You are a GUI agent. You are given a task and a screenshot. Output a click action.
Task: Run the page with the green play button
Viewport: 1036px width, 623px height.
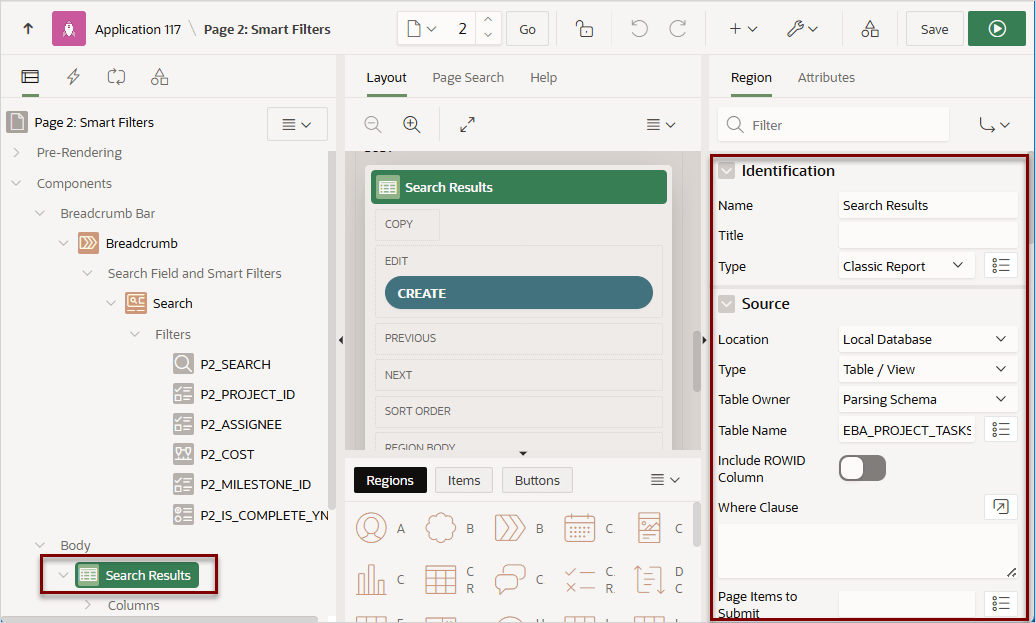click(x=996, y=28)
